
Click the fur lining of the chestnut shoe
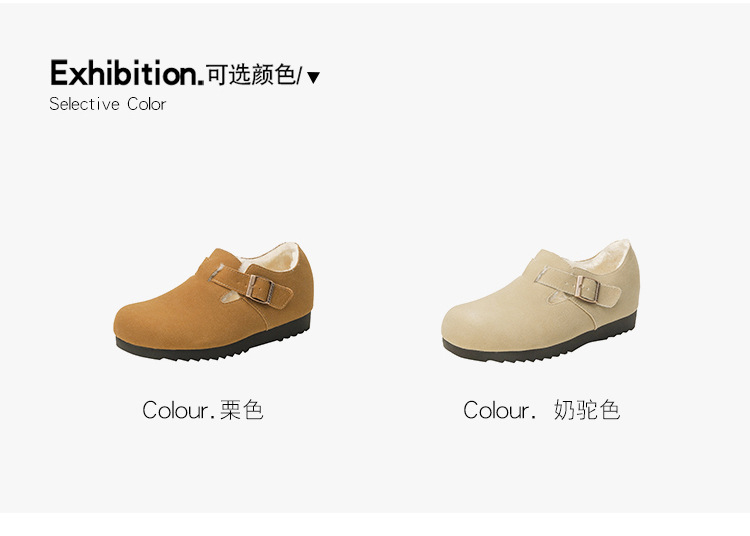[x=270, y=259]
